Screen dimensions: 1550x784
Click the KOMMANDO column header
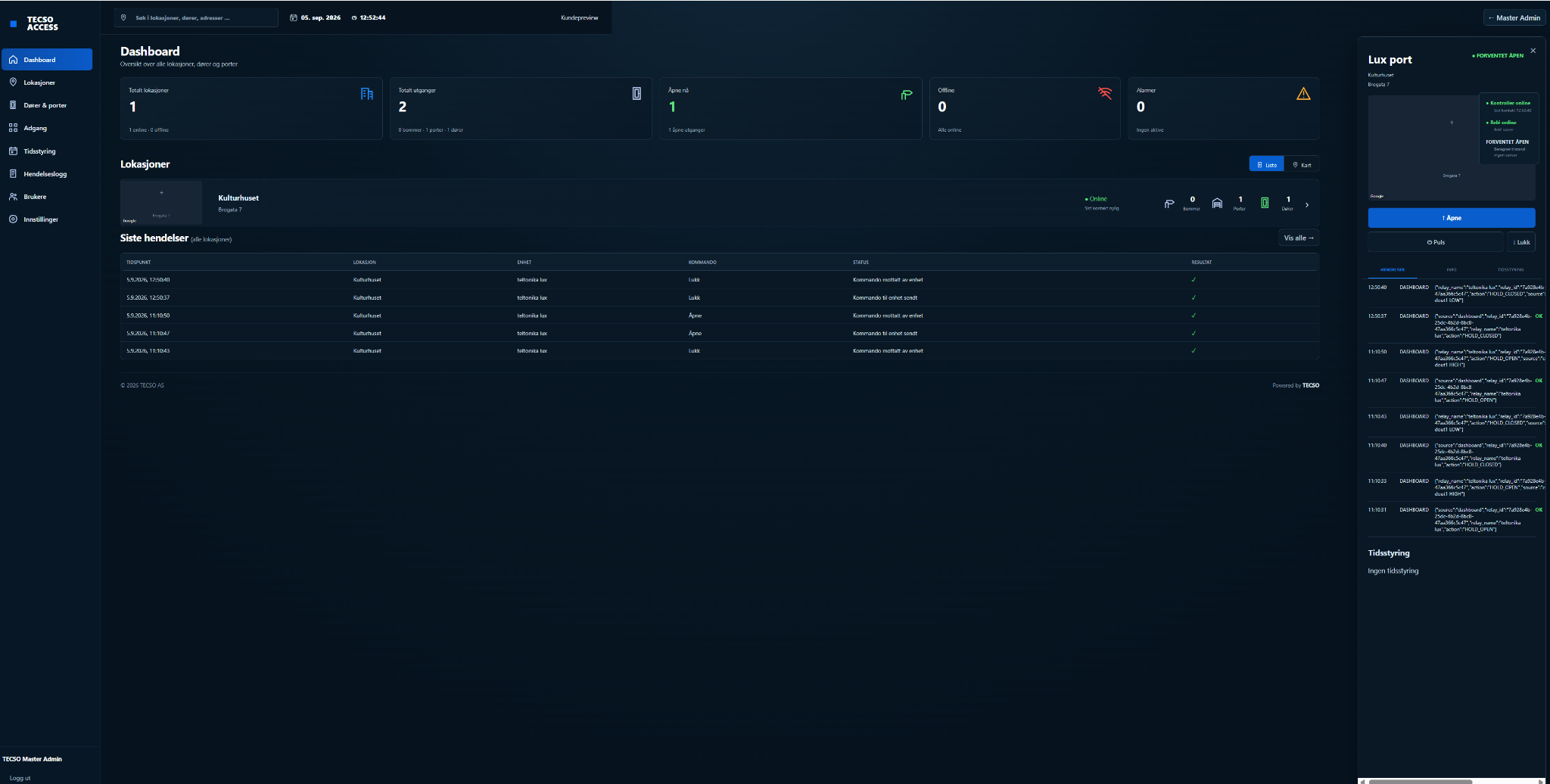click(x=702, y=263)
